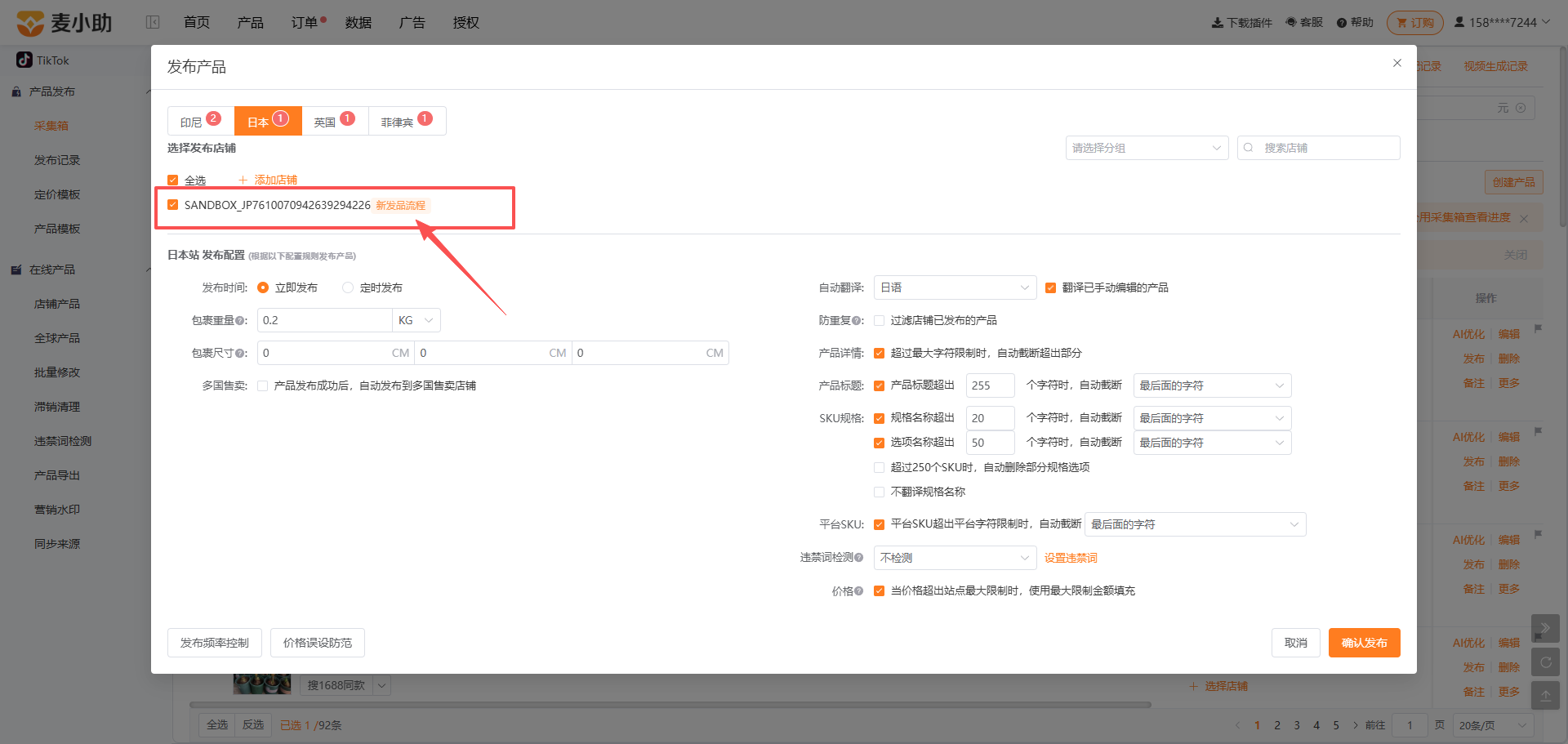Expand the KG weight unit dropdown

click(x=416, y=320)
